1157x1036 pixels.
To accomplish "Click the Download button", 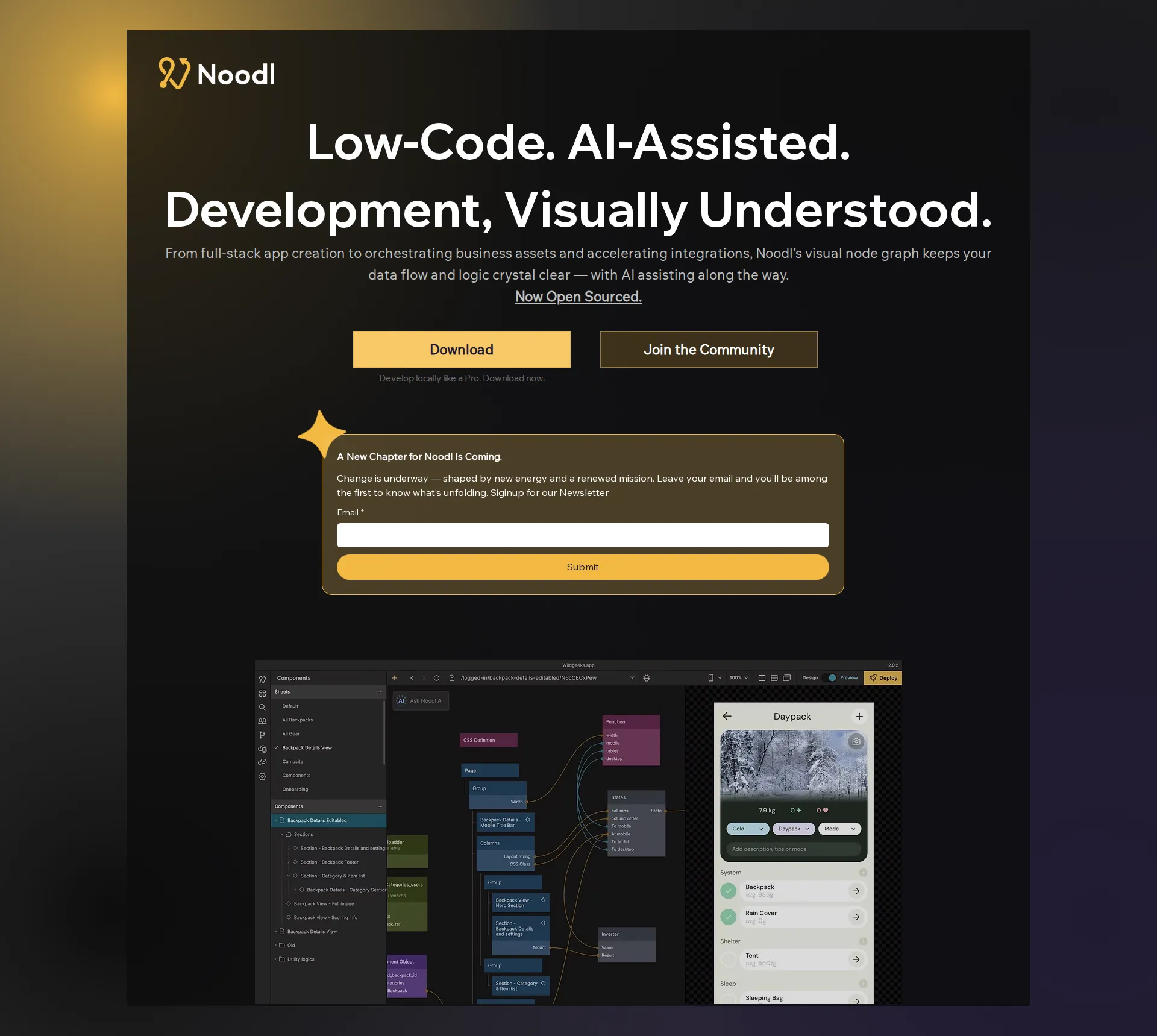I will pyautogui.click(x=462, y=350).
